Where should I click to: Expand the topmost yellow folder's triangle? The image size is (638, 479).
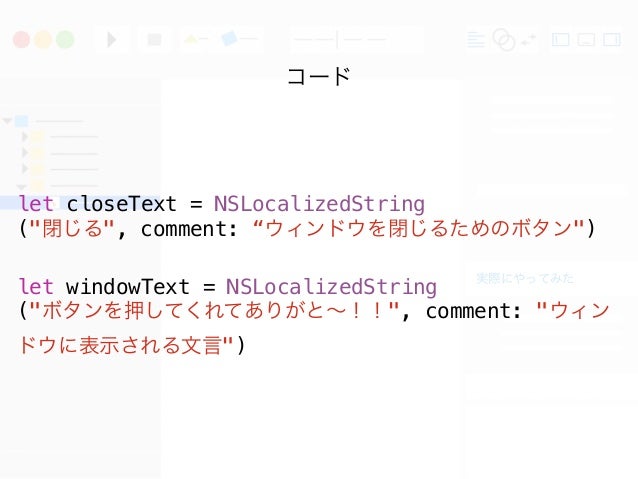[x=24, y=136]
